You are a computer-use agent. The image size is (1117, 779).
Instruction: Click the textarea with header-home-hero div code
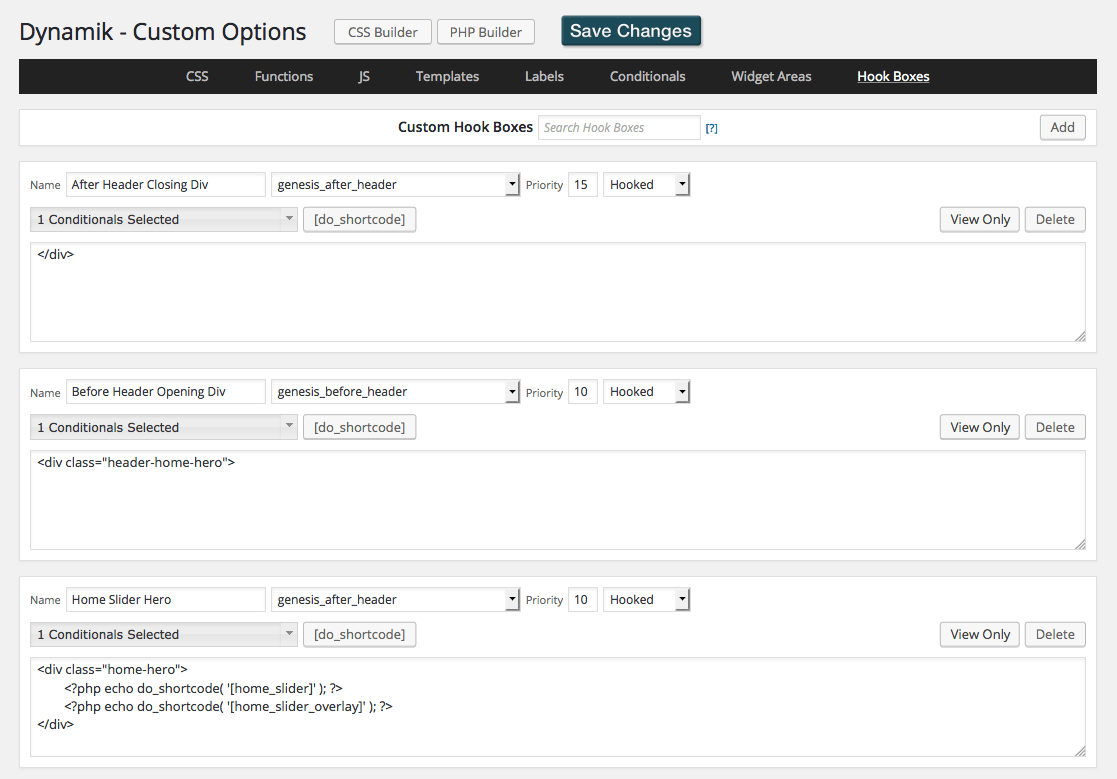(x=558, y=500)
